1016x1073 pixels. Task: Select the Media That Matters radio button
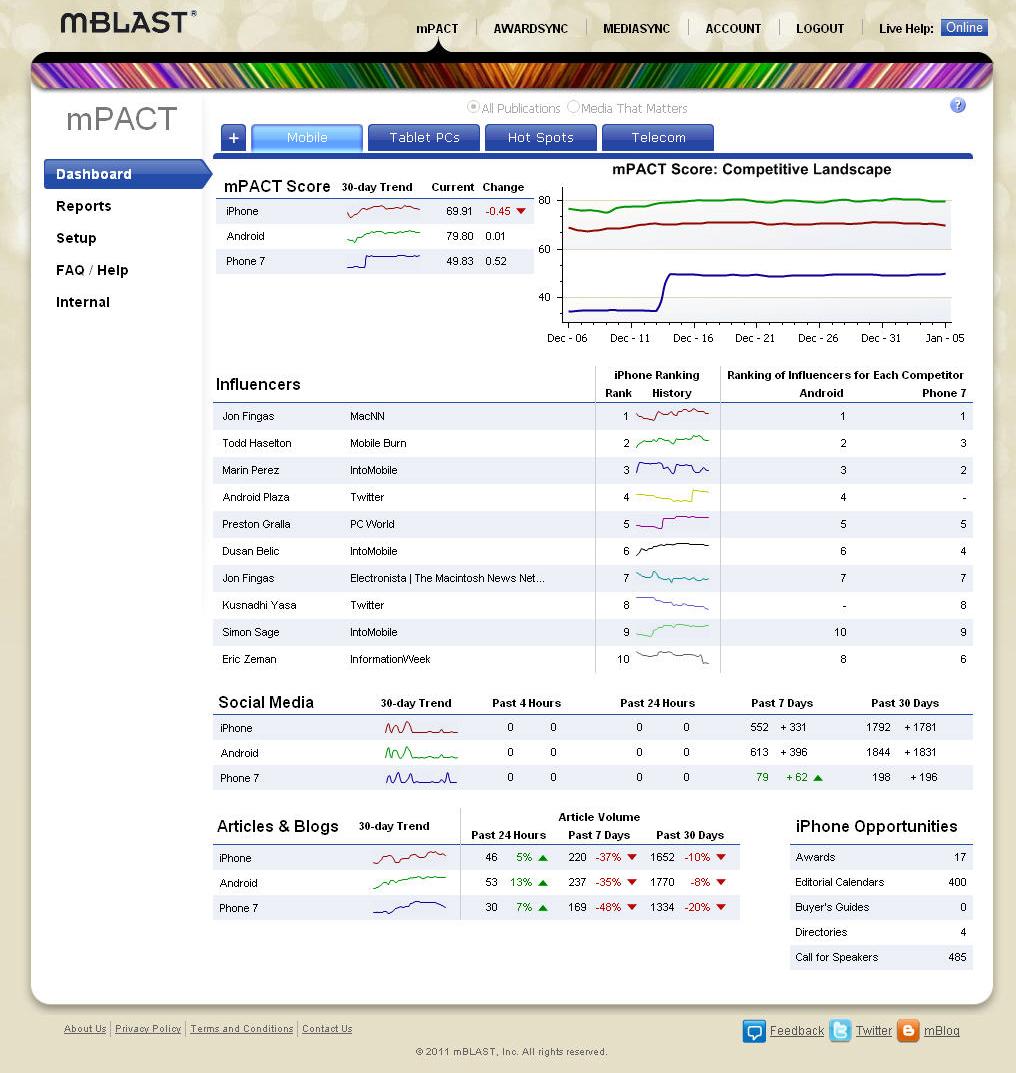[574, 107]
